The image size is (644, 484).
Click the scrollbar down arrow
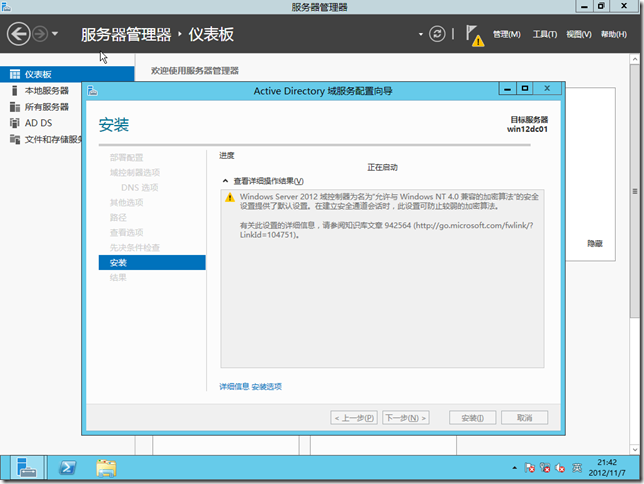click(x=635, y=449)
